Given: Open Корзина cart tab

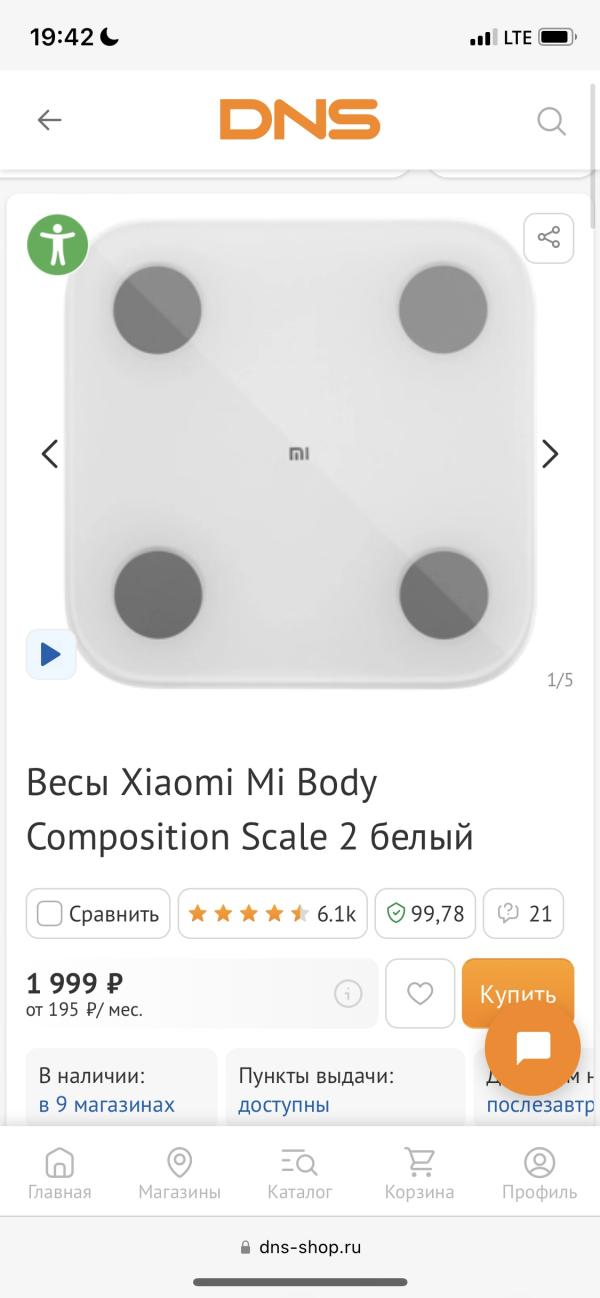Looking at the screenshot, I should coord(420,1174).
